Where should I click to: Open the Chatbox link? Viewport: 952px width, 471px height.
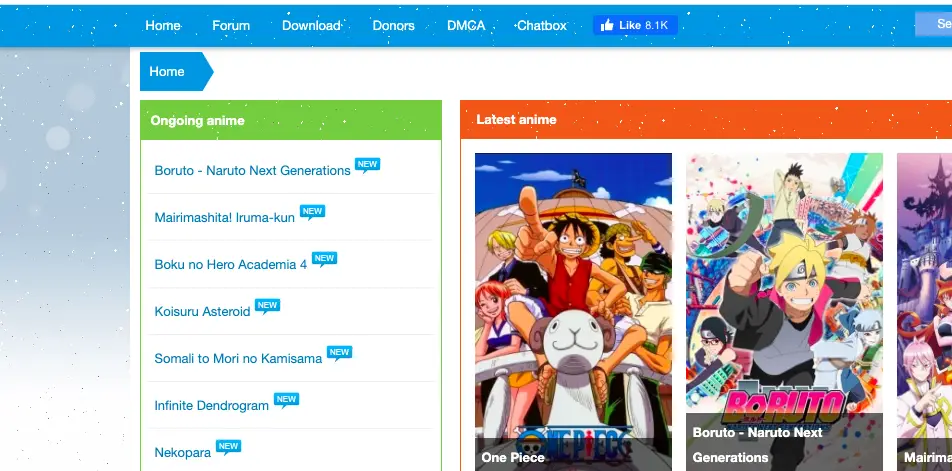pyautogui.click(x=542, y=25)
